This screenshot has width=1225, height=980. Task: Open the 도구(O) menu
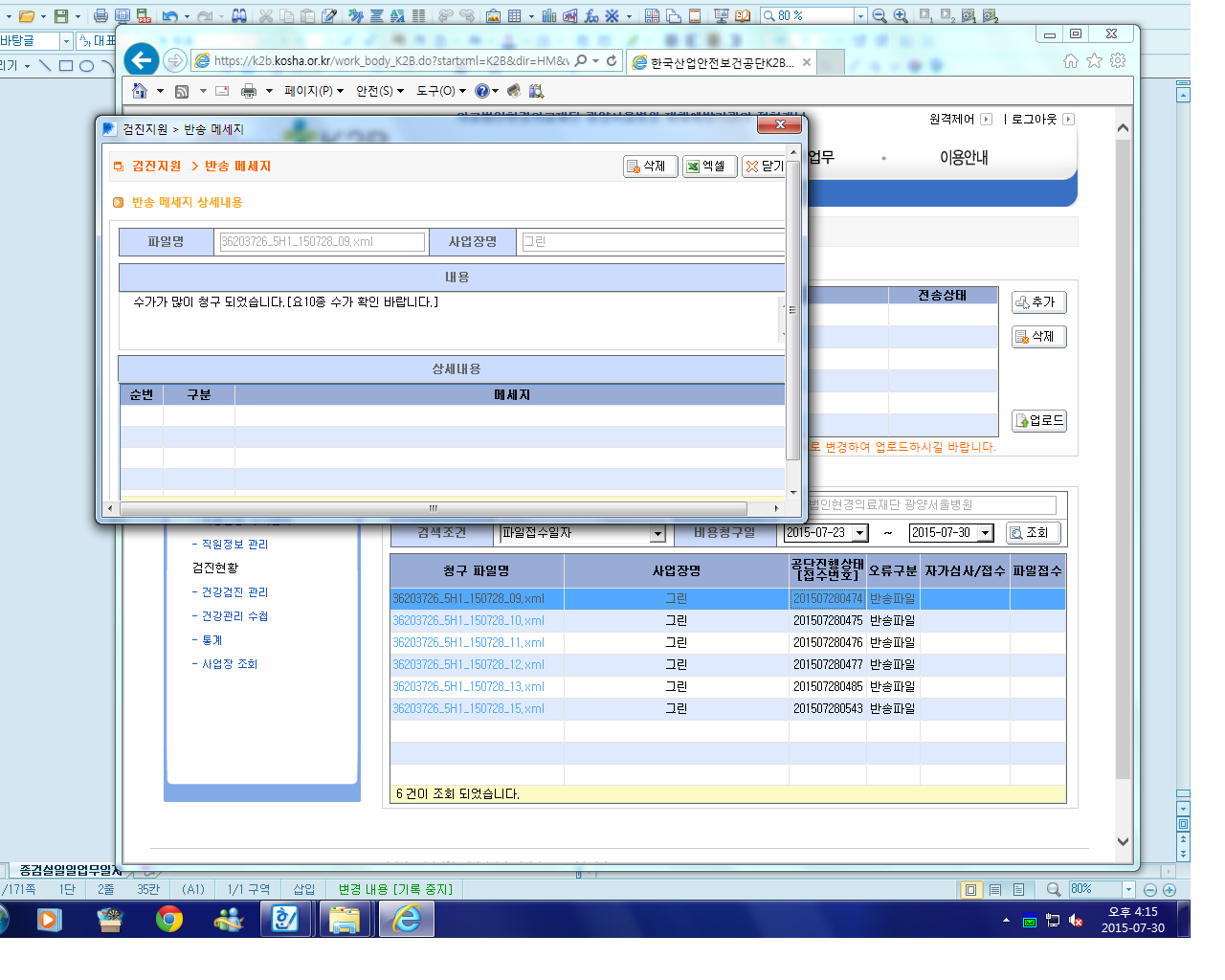[441, 91]
